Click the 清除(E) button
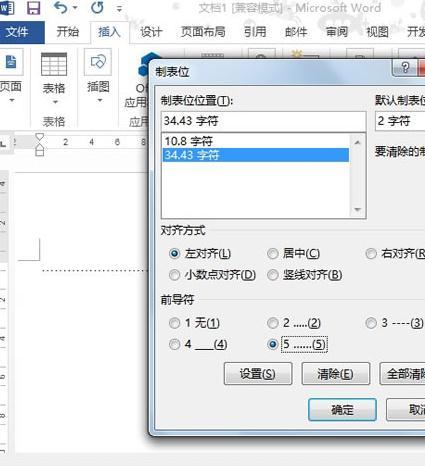Screen dimensions: 425x466 tap(336, 374)
